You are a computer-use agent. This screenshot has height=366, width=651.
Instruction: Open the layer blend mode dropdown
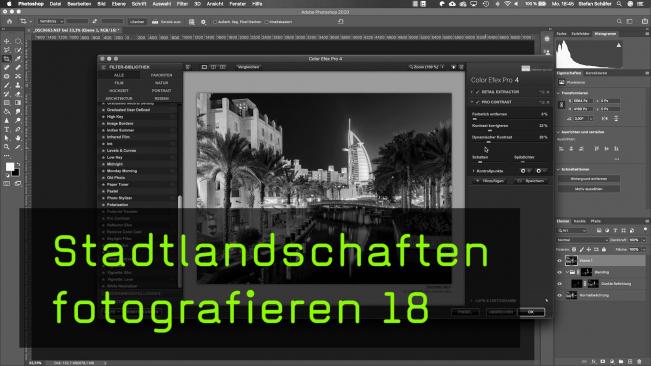(582, 240)
